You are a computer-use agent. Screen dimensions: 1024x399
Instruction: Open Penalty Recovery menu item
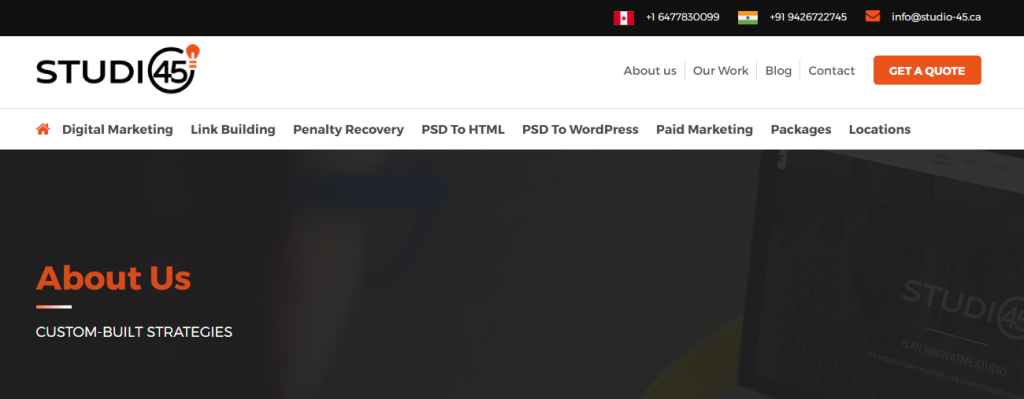pos(348,129)
